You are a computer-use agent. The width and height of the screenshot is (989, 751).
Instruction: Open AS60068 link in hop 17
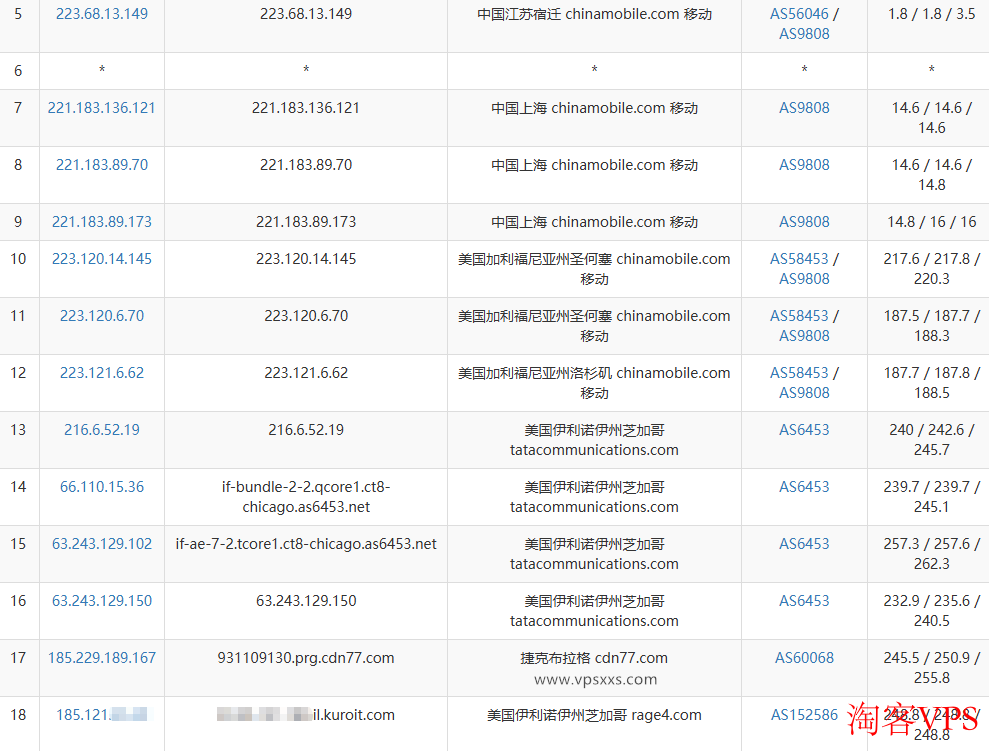click(804, 658)
